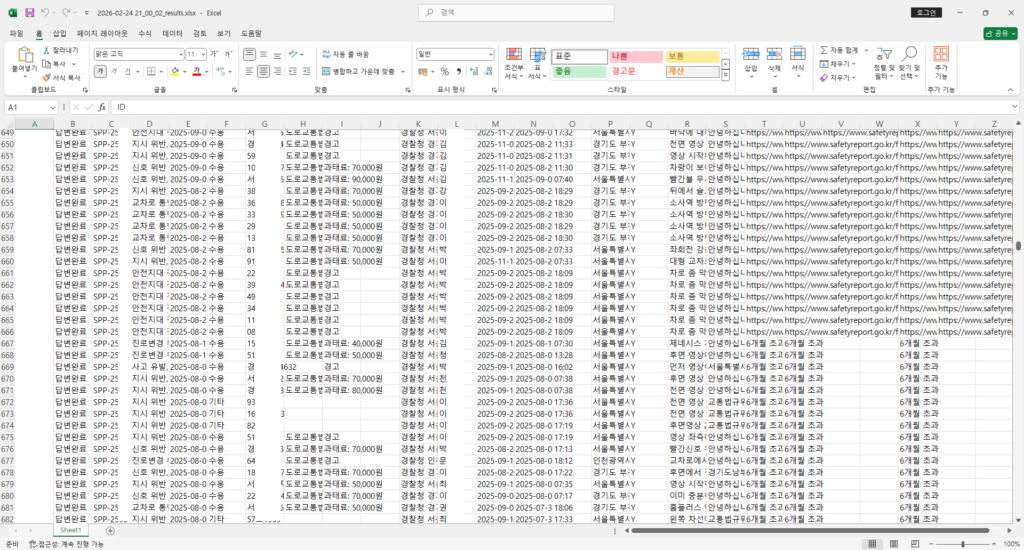Click the 로그인 (Sign in) button
Viewport: 1024px width, 550px height.
pyautogui.click(x=924, y=13)
